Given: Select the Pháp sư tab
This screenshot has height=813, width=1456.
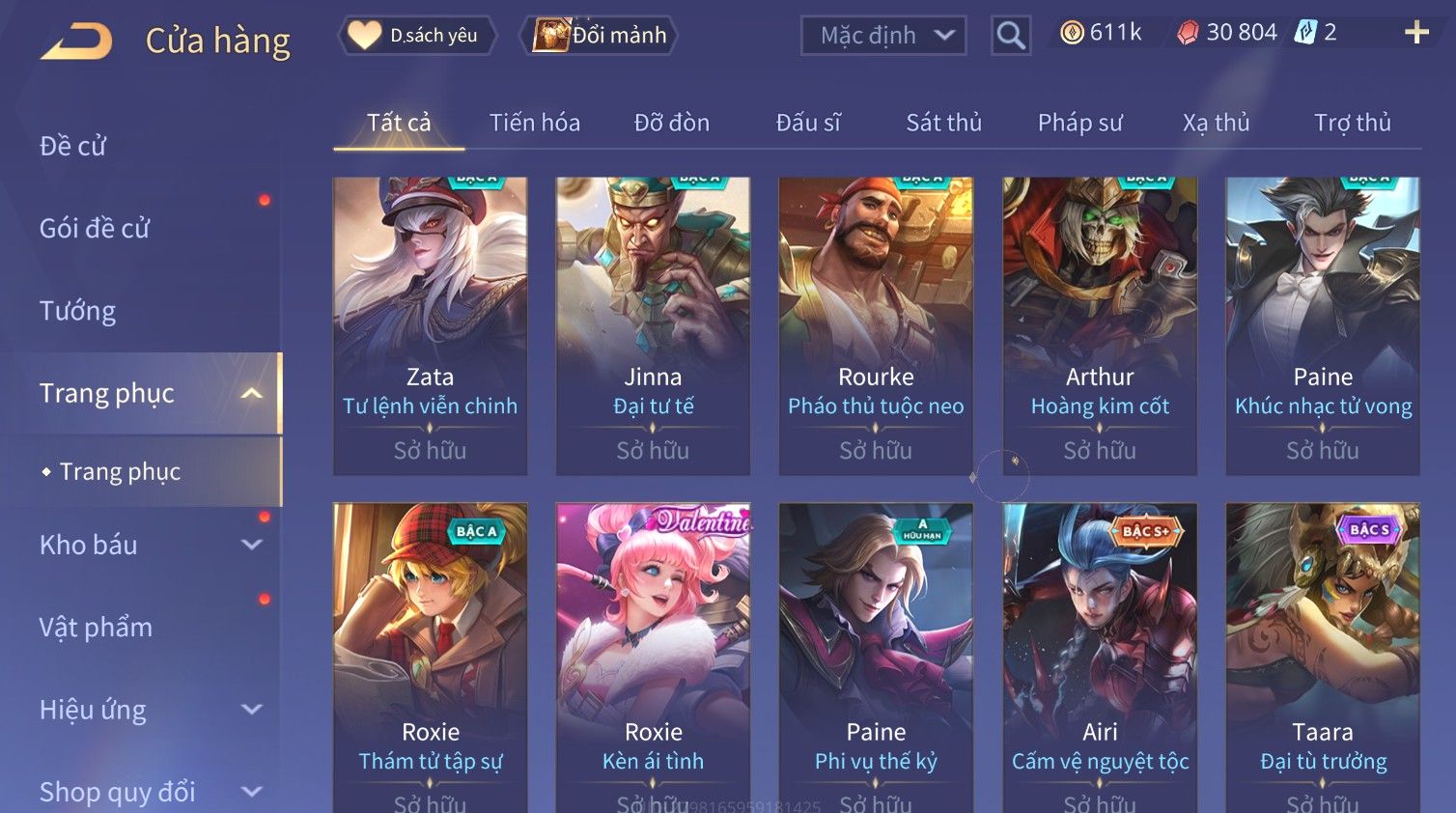Looking at the screenshot, I should 1080,123.
